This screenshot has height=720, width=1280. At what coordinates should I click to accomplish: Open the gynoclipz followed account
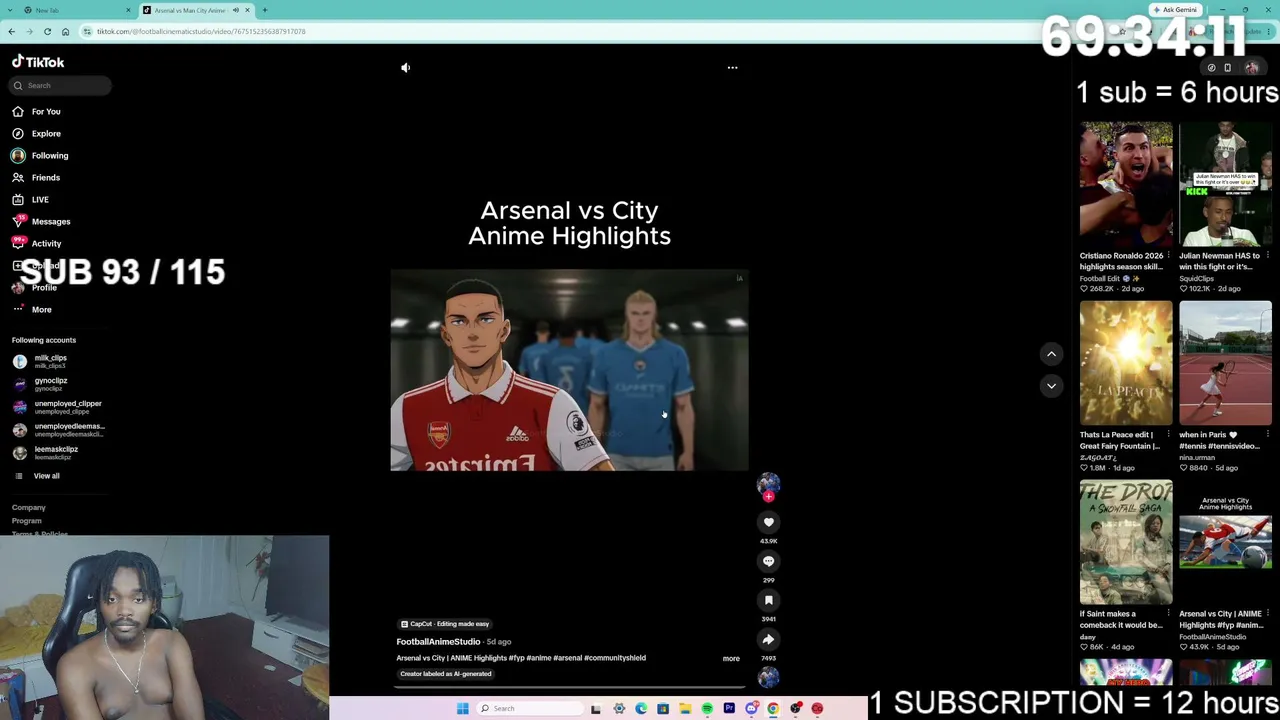tap(40, 385)
